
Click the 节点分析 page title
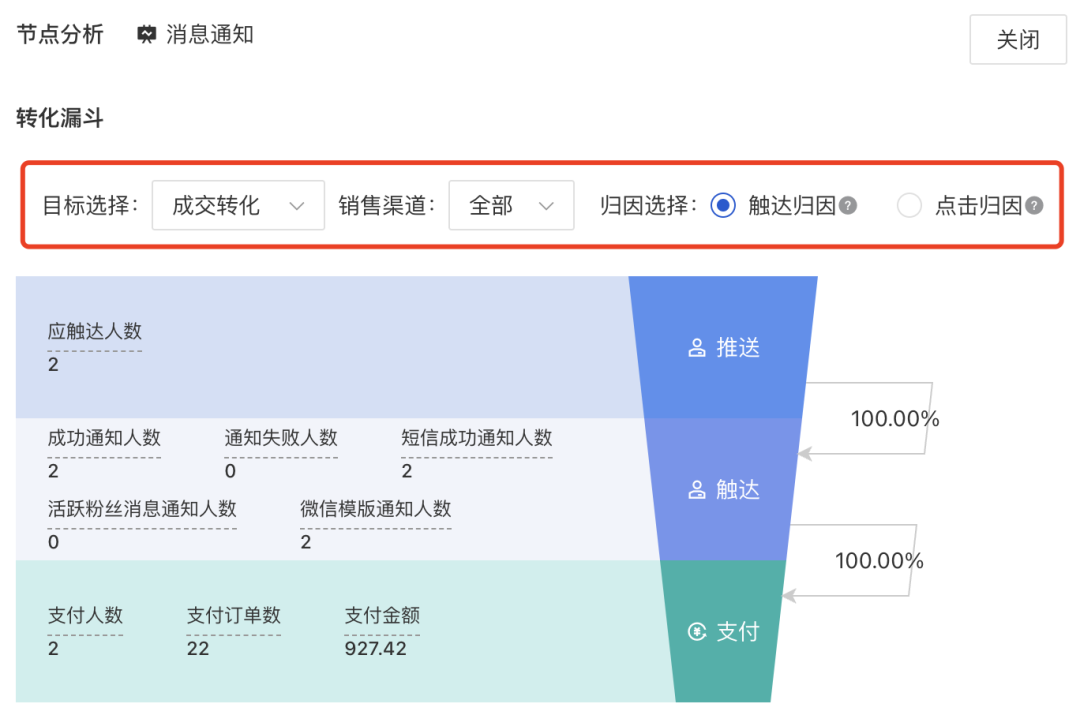tap(60, 31)
